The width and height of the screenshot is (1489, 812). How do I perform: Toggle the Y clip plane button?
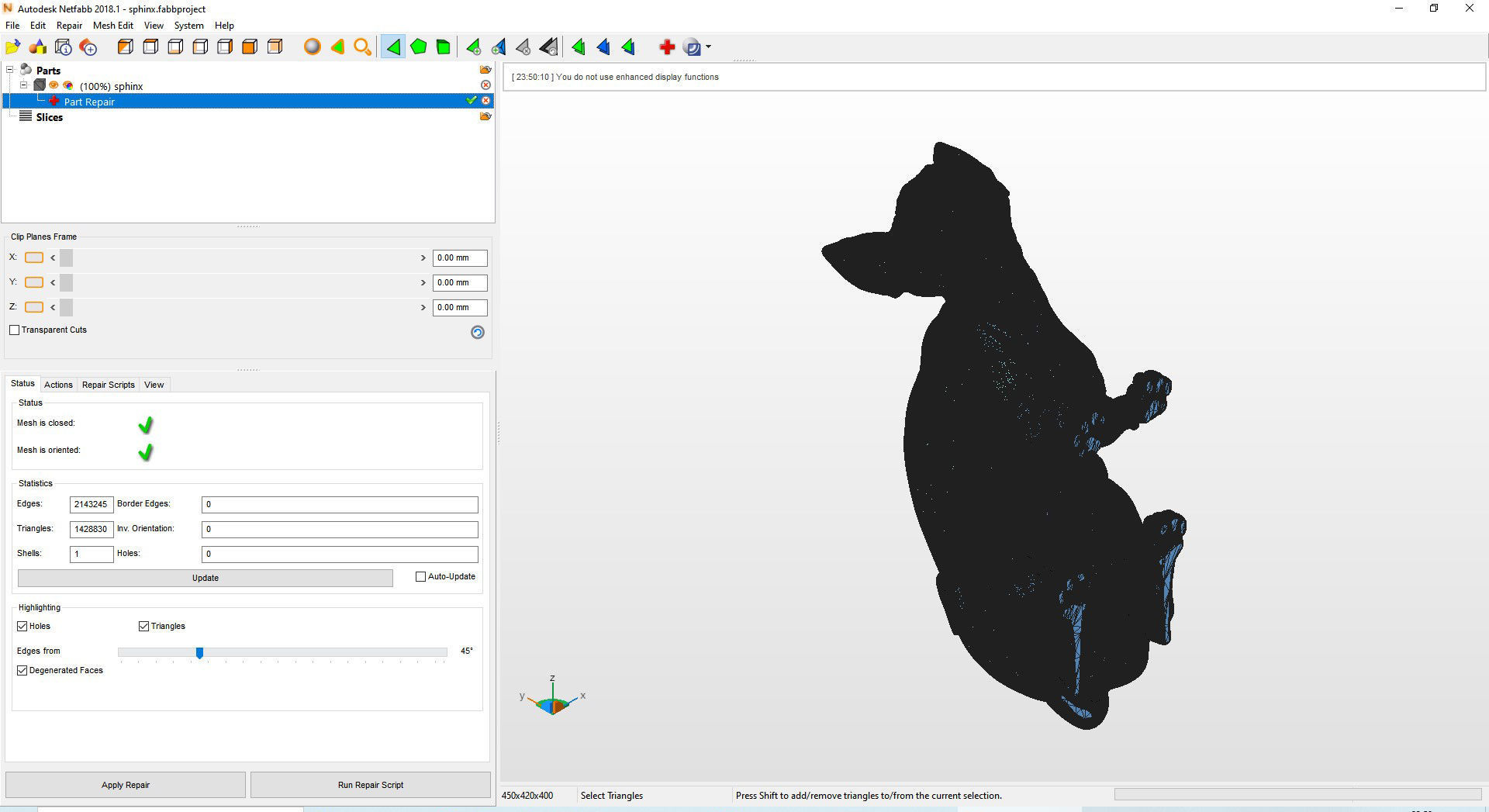coord(34,282)
